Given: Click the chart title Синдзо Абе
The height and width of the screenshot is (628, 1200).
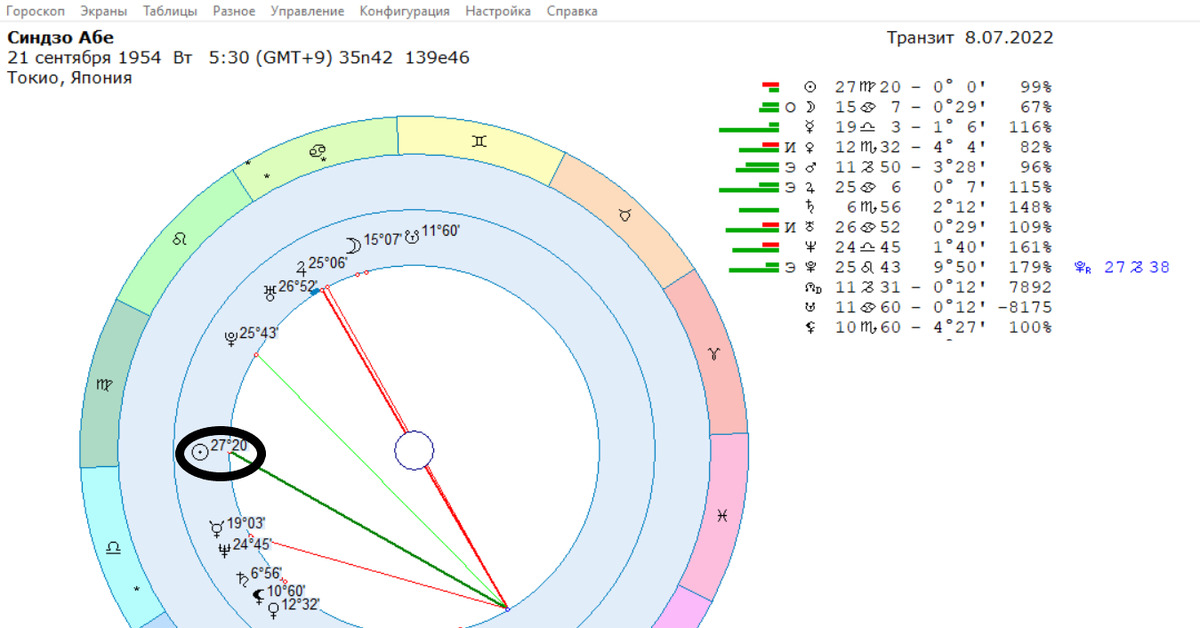Looking at the screenshot, I should click(x=60, y=37).
